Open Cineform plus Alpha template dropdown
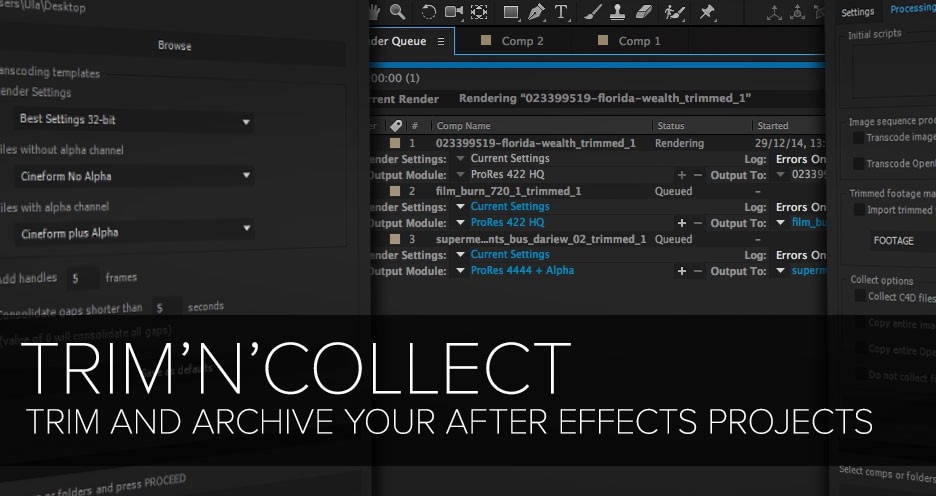 134,232
